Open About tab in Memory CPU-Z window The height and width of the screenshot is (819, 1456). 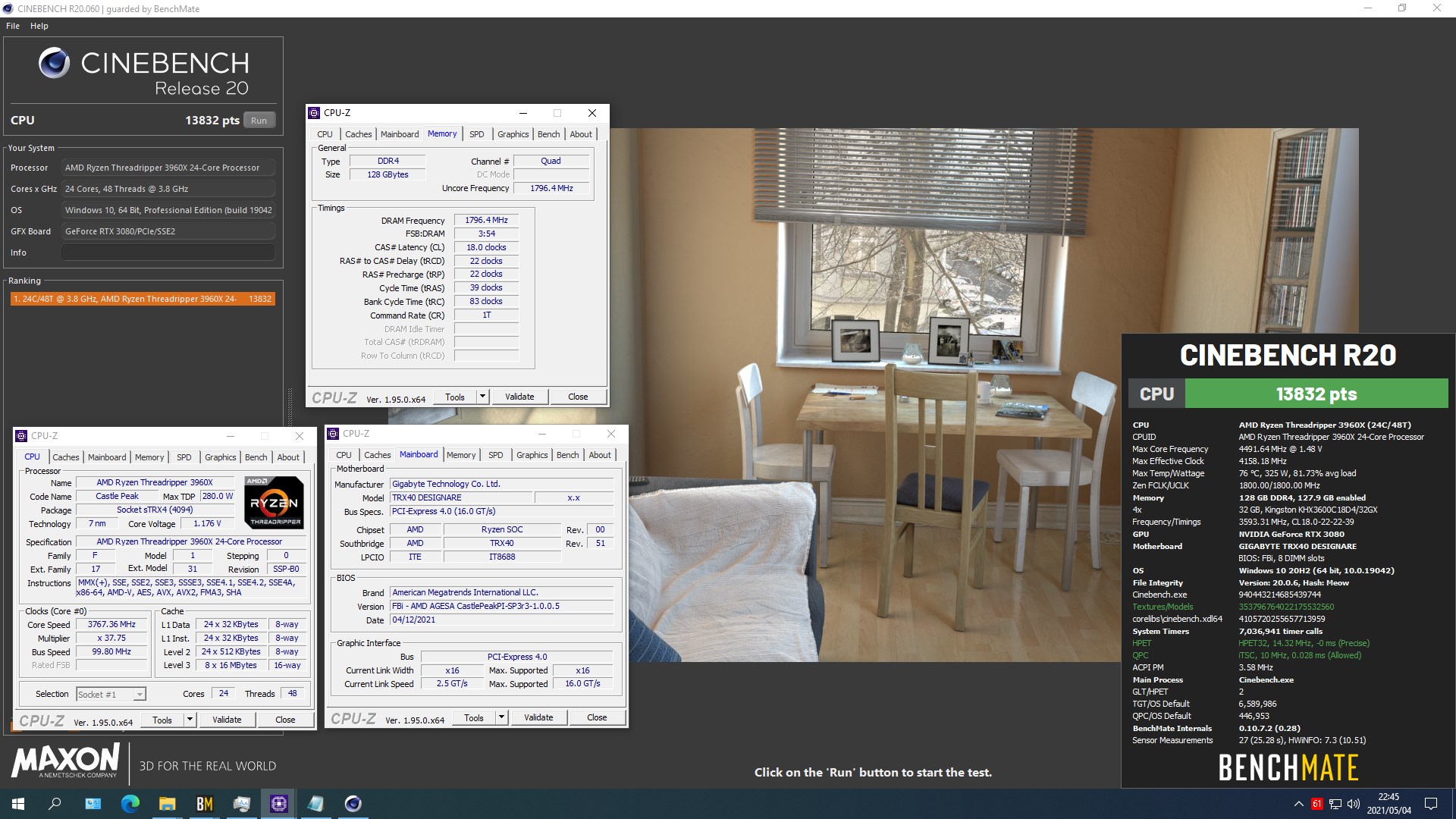point(581,134)
